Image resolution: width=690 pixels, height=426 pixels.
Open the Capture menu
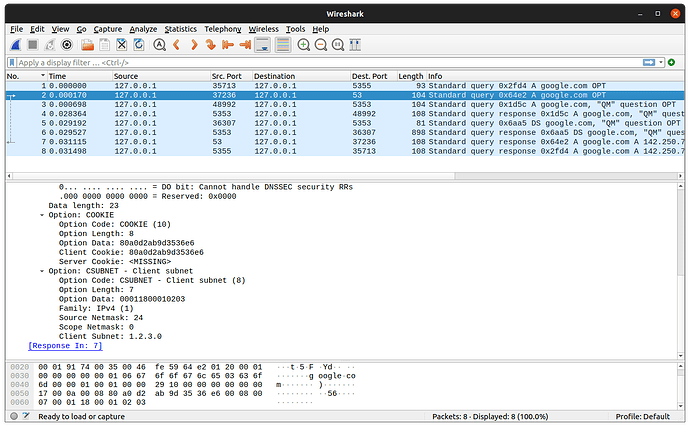pyautogui.click(x=107, y=29)
